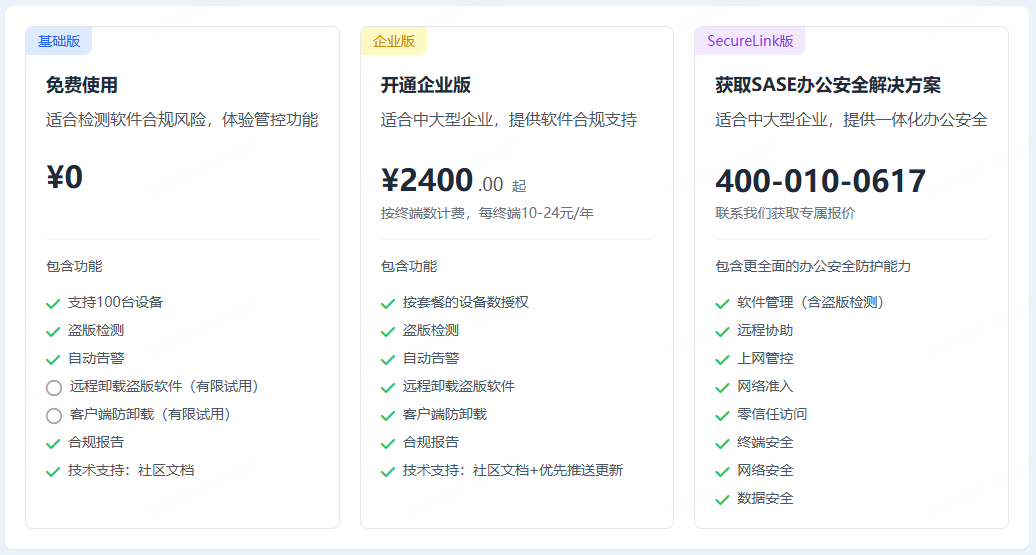1036x555 pixels.
Task: Click the circle icon beside 远程卸载盗版软件（有限试用）
Action: click(x=54, y=388)
